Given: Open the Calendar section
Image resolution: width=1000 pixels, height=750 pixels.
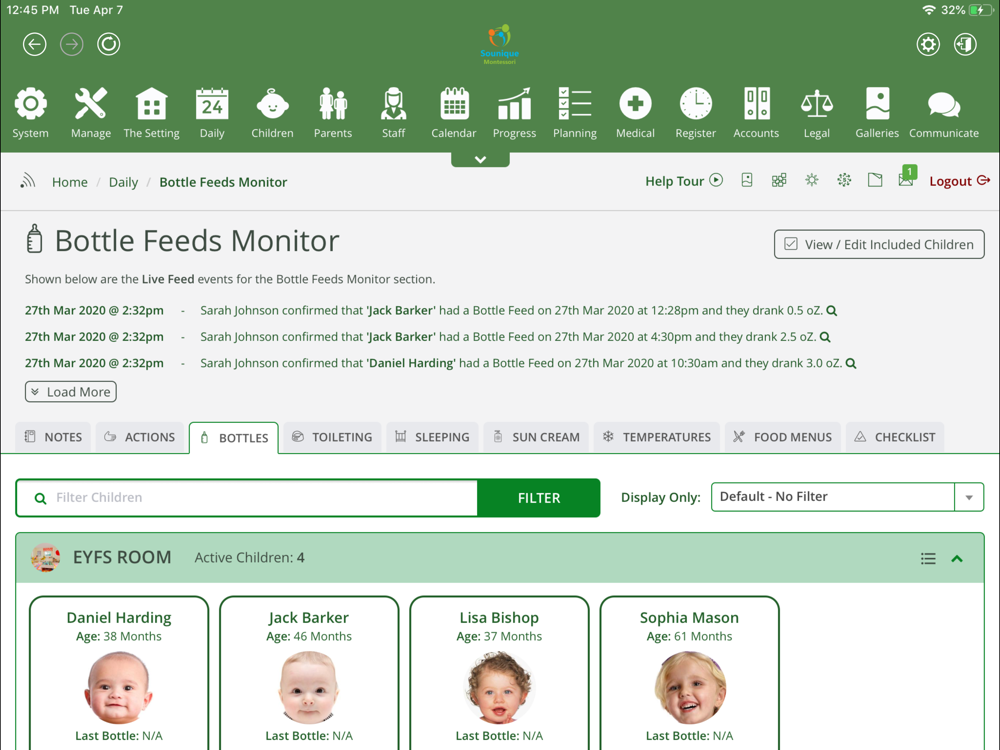Looking at the screenshot, I should click(453, 113).
